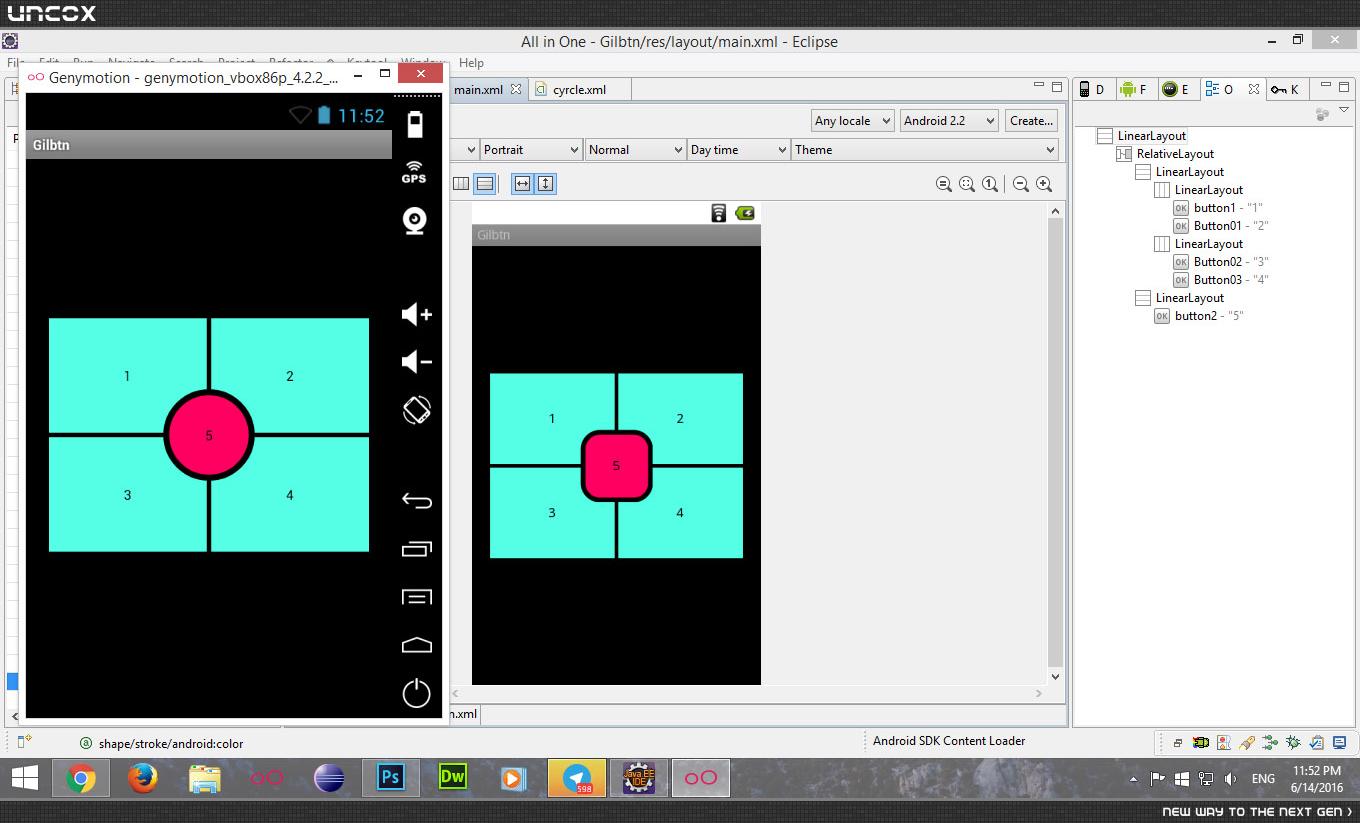Tap button 2 in the Genymotion emulator
The height and width of the screenshot is (823, 1360).
290,376
